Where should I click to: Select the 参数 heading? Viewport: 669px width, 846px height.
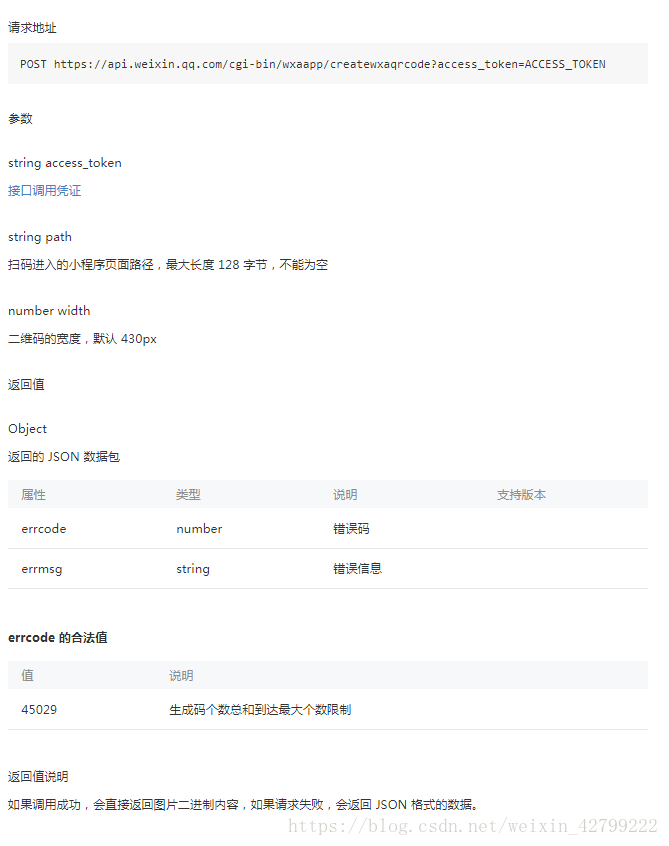[x=21, y=119]
